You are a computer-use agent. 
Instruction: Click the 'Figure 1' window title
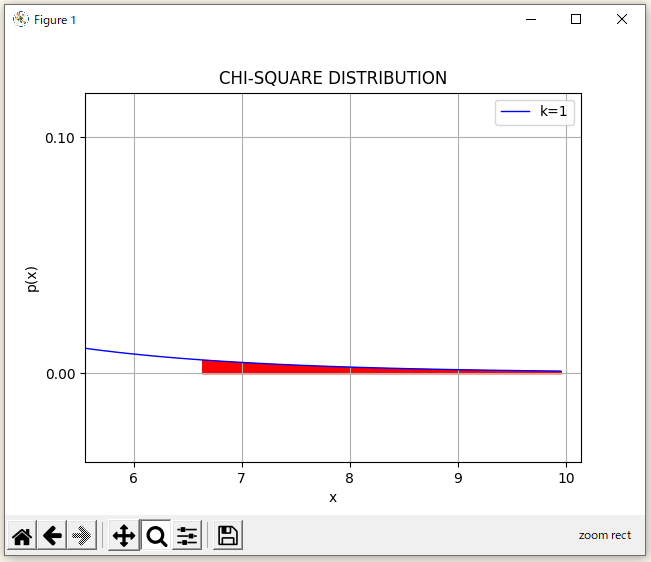point(55,20)
